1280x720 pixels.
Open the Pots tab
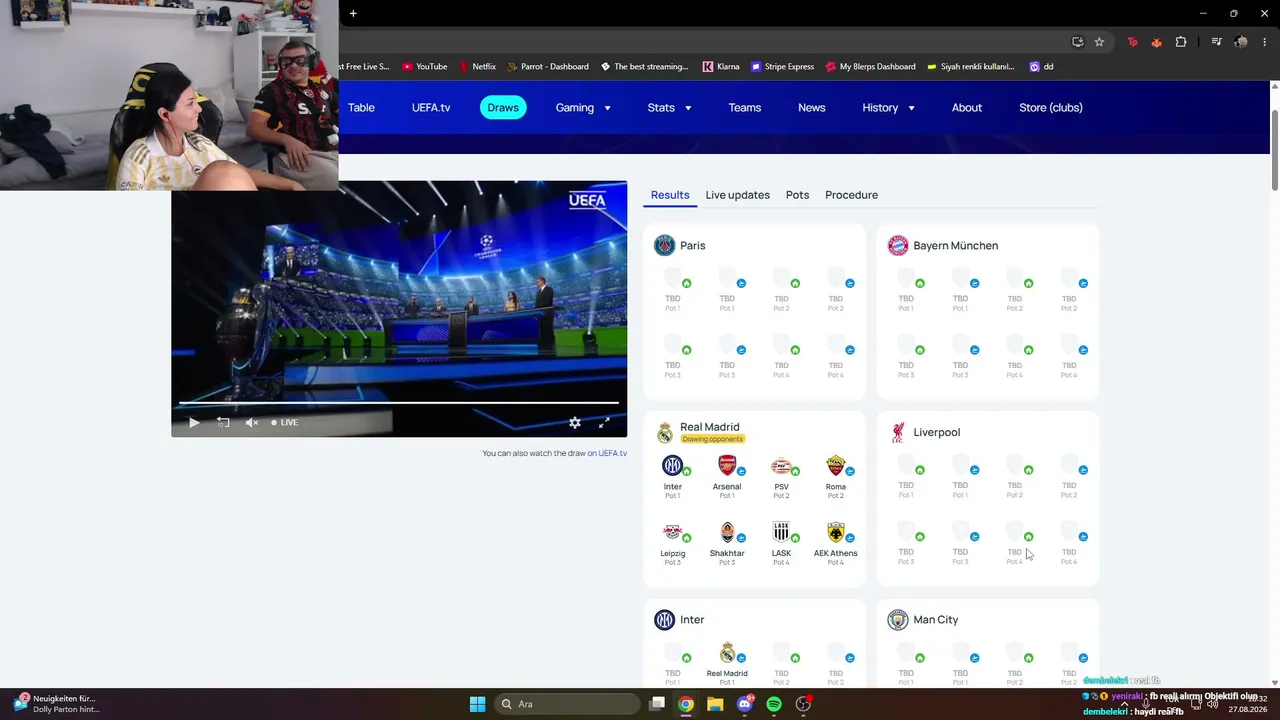[x=797, y=195]
